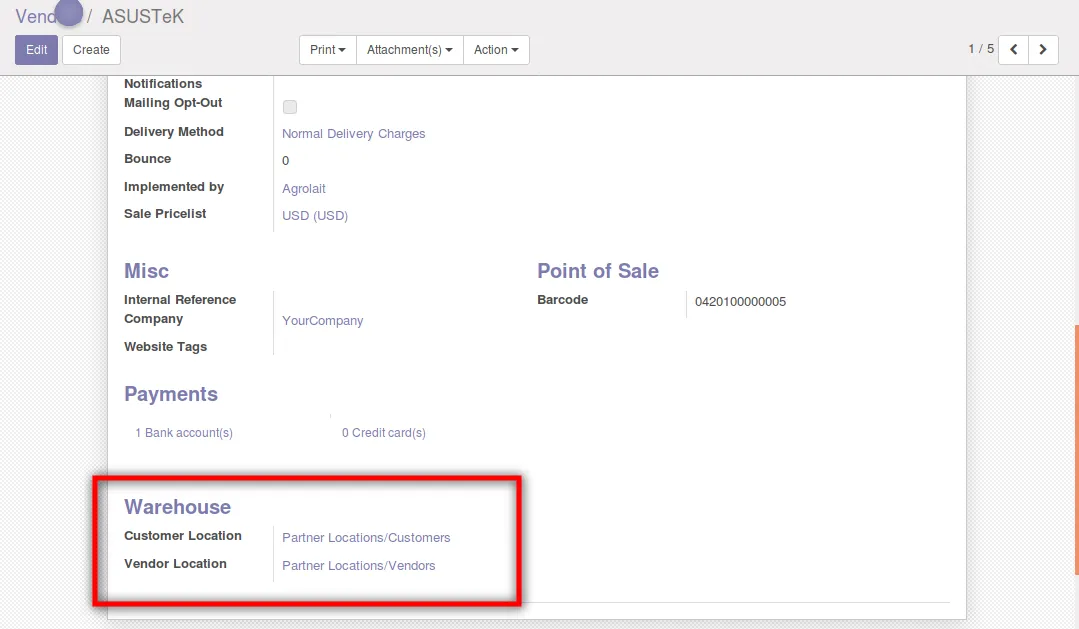Toggle the Mailing Opt-Out checkbox
The height and width of the screenshot is (629, 1079).
290,107
